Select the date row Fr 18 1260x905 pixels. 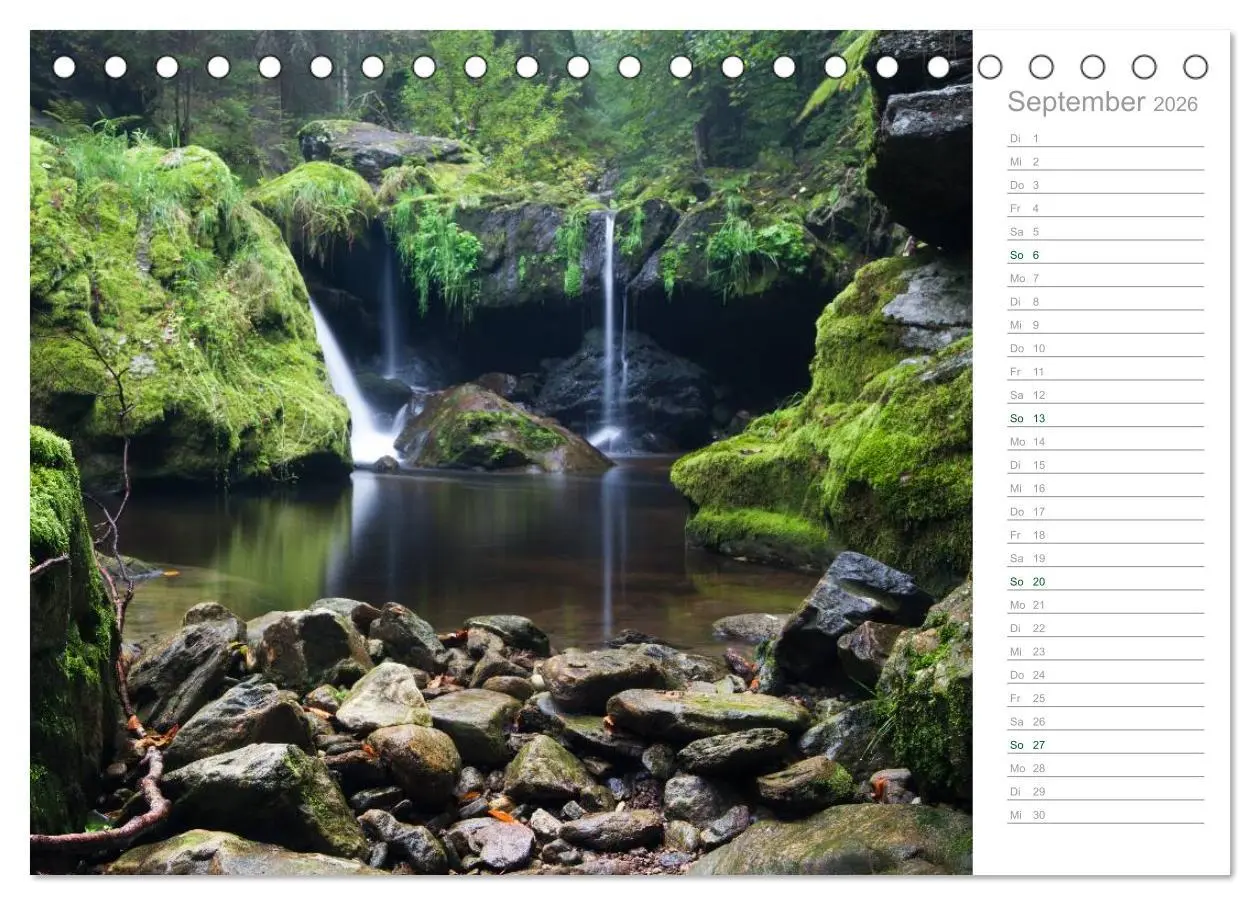[1105, 535]
